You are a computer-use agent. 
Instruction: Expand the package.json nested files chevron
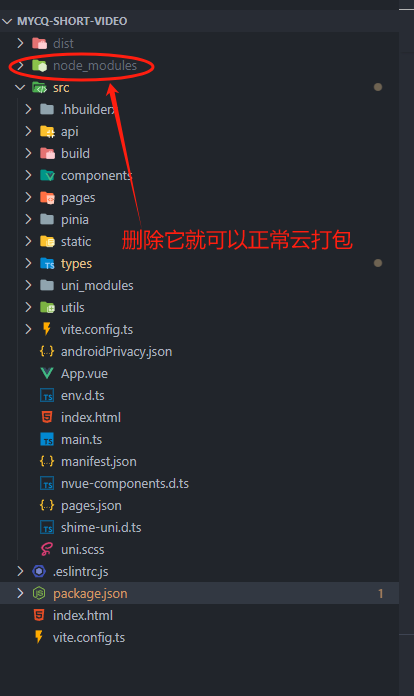[x=20, y=593]
